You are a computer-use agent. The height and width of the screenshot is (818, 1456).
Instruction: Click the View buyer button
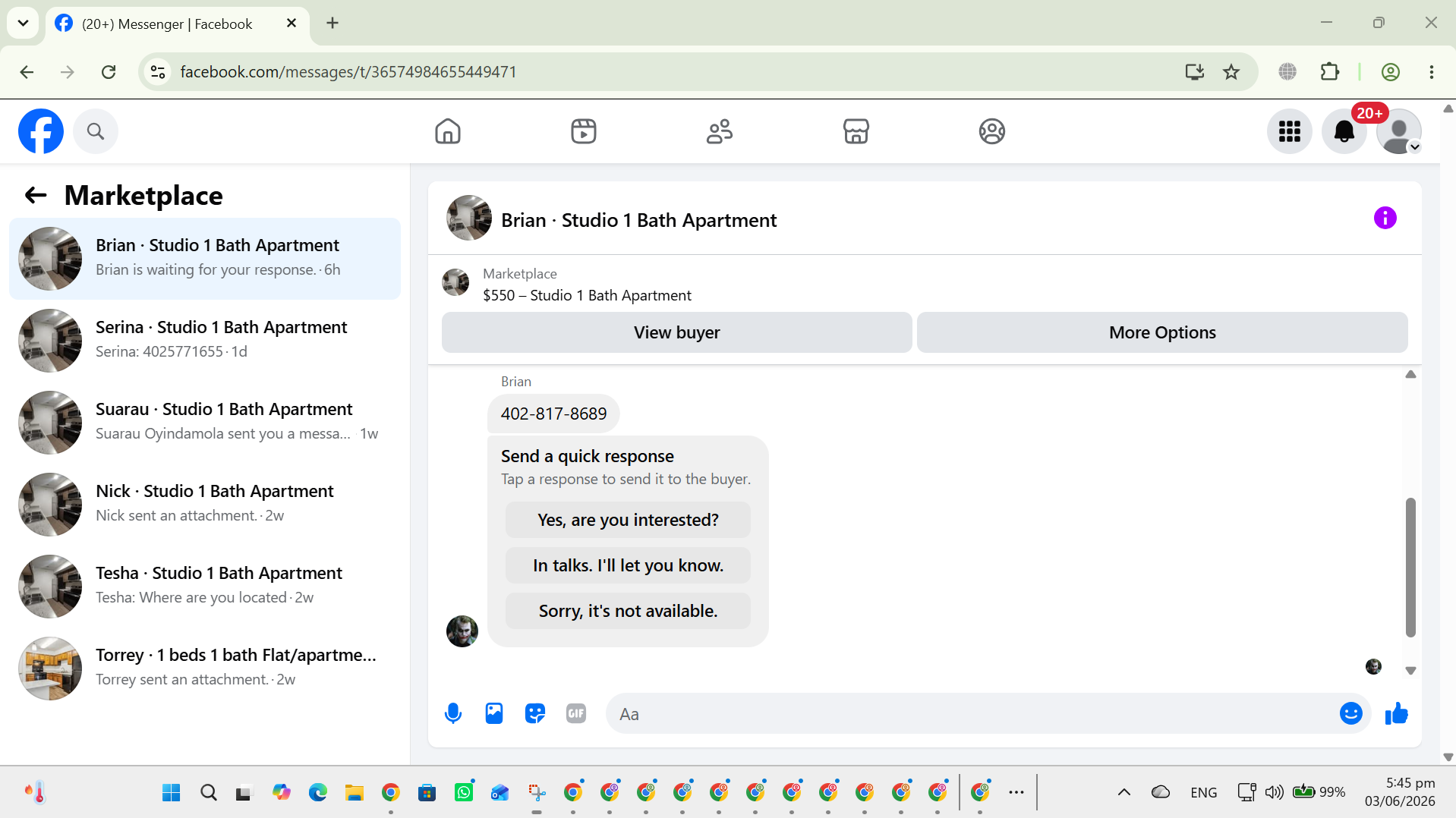677,332
